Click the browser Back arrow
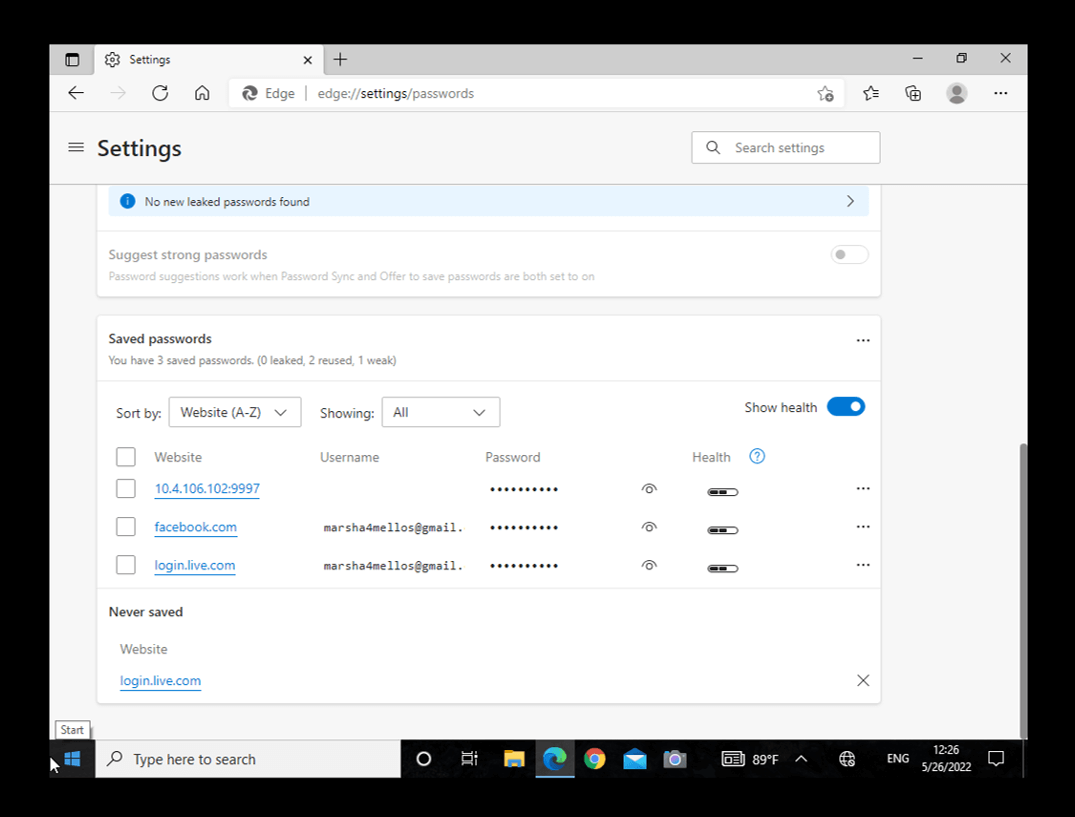Viewport: 1075px width, 817px height. [76, 93]
